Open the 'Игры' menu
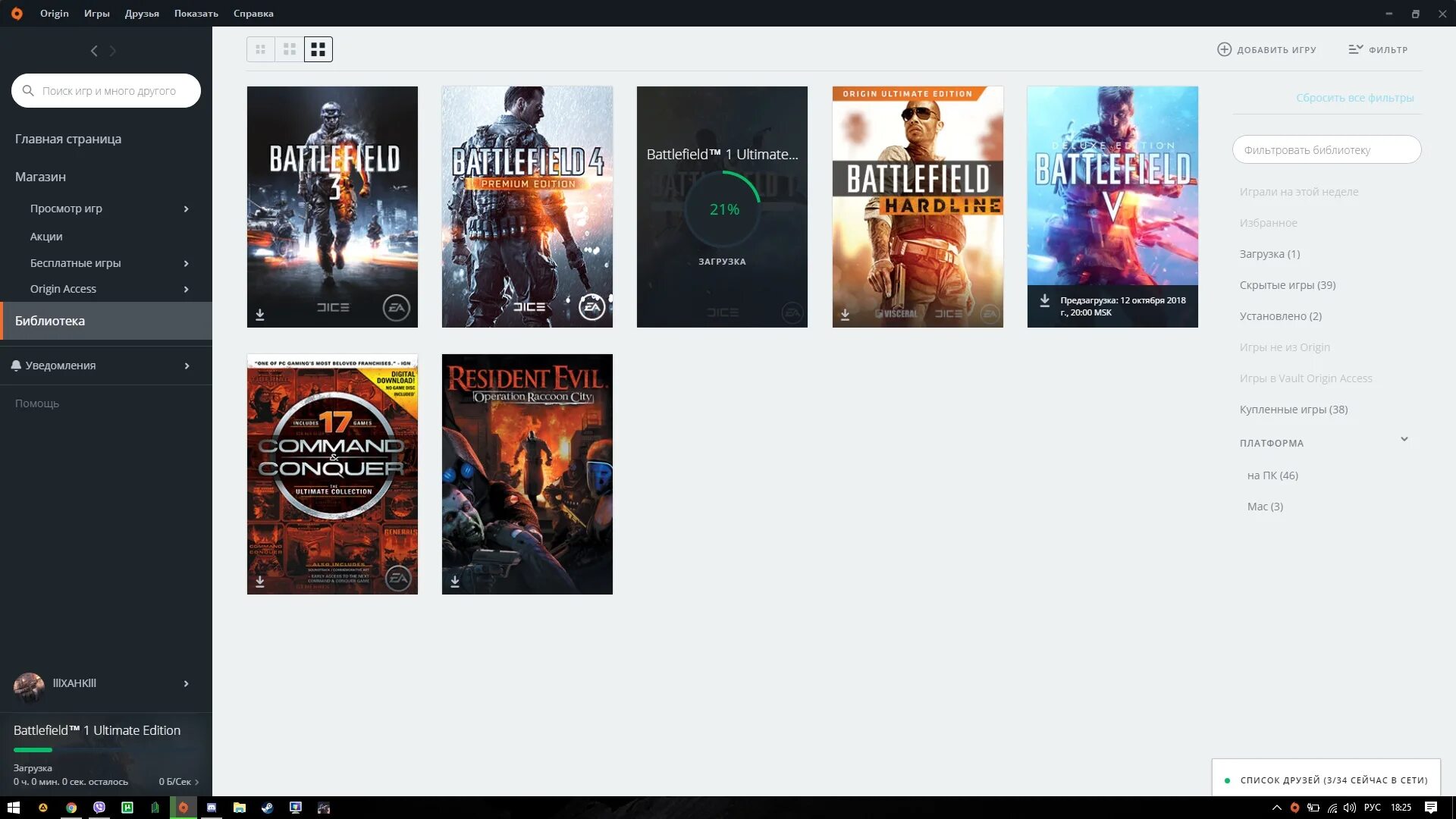This screenshot has width=1456, height=819. pyautogui.click(x=96, y=13)
